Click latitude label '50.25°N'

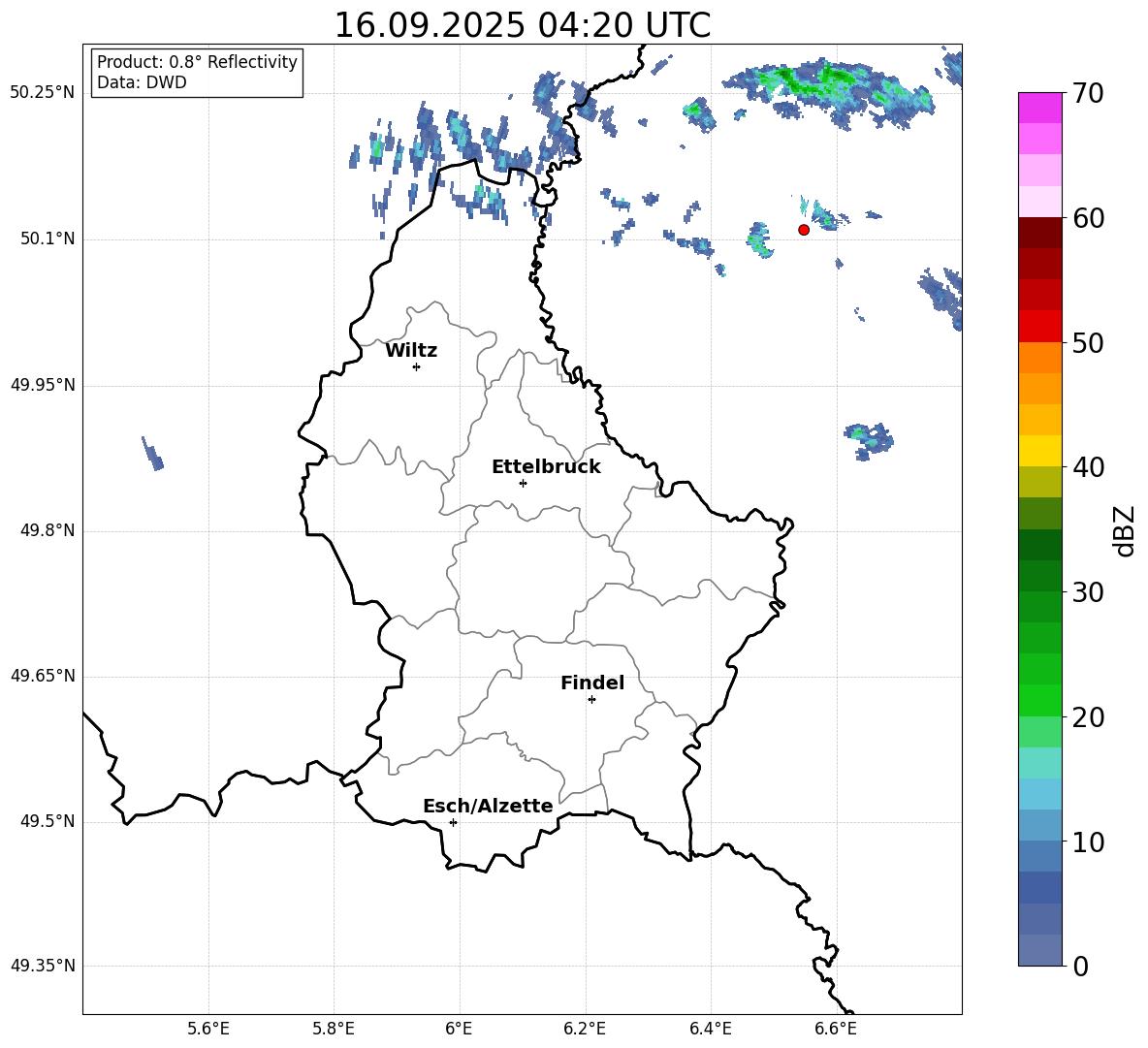43,93
